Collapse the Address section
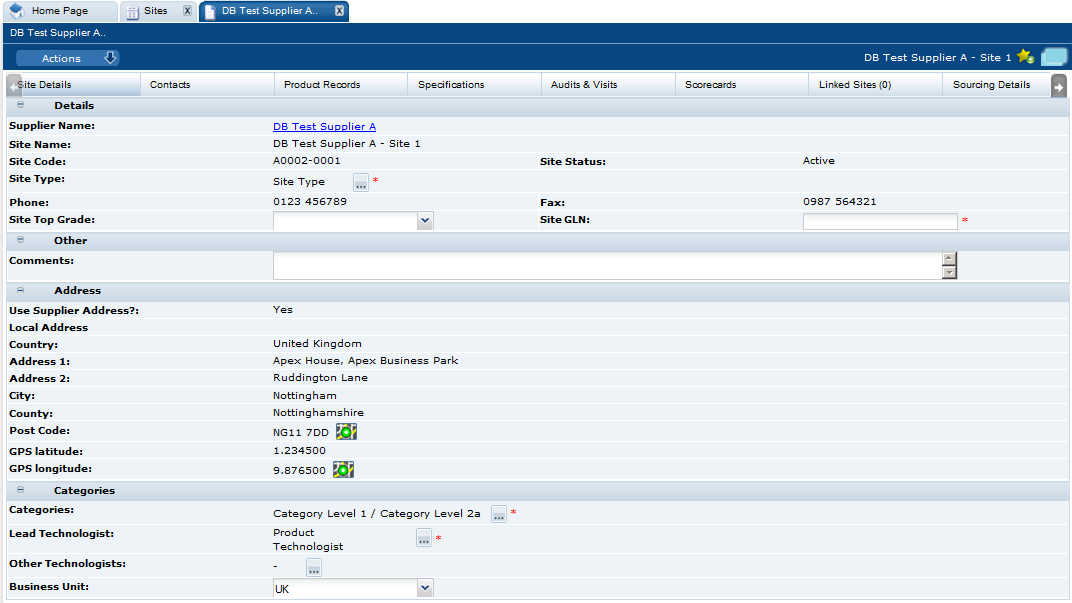The width and height of the screenshot is (1072, 603). tap(20, 290)
